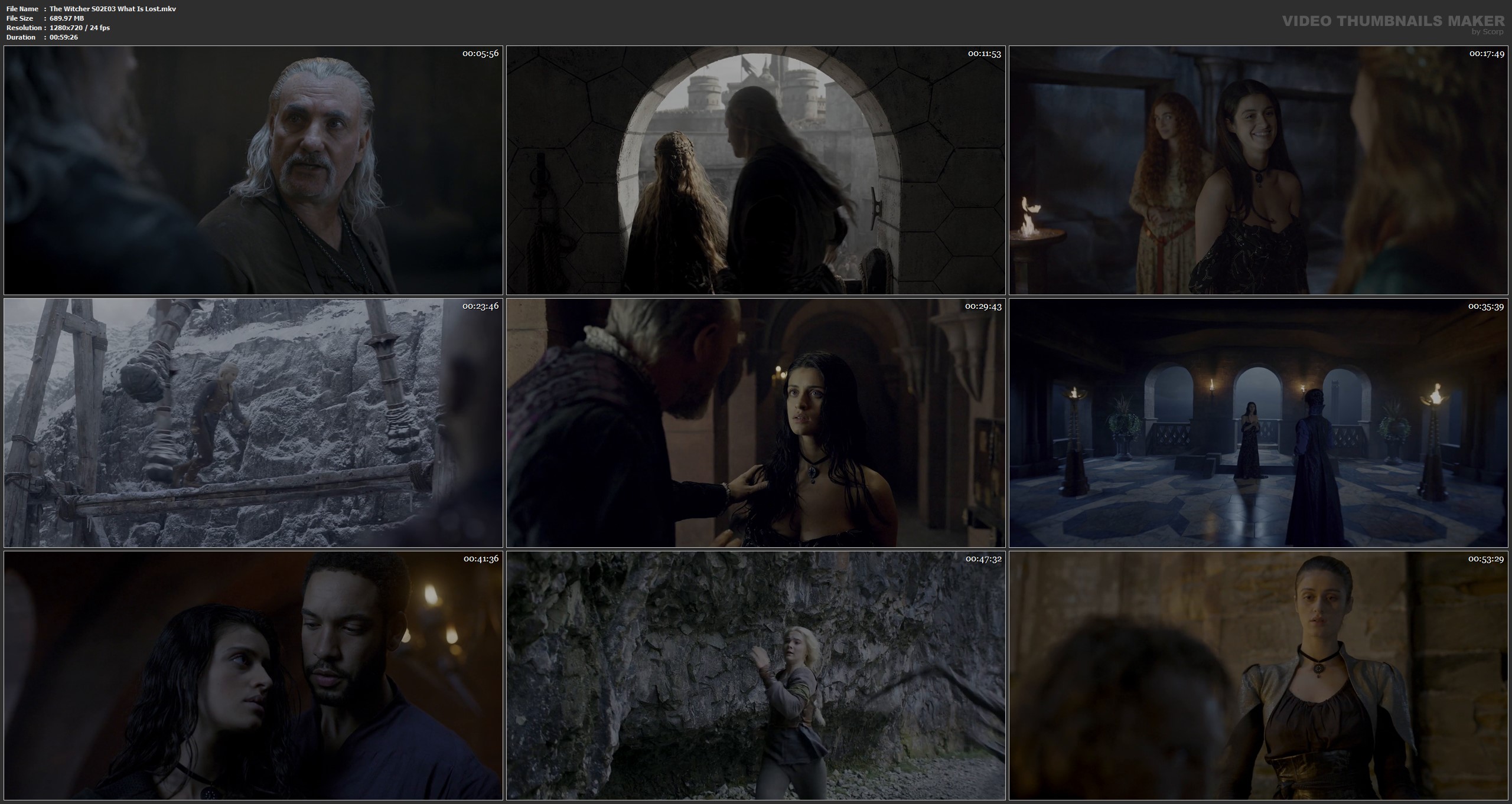Click the snowy cliff thumbnail at 00:23:46
The width and height of the screenshot is (1512, 804).
[x=253, y=423]
